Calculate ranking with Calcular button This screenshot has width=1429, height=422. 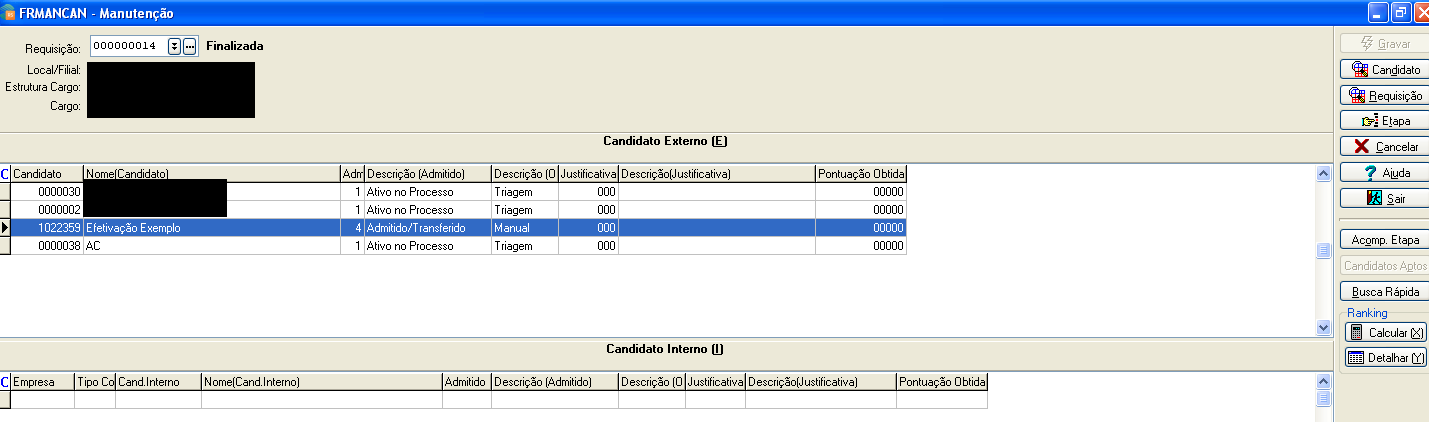coord(1385,333)
